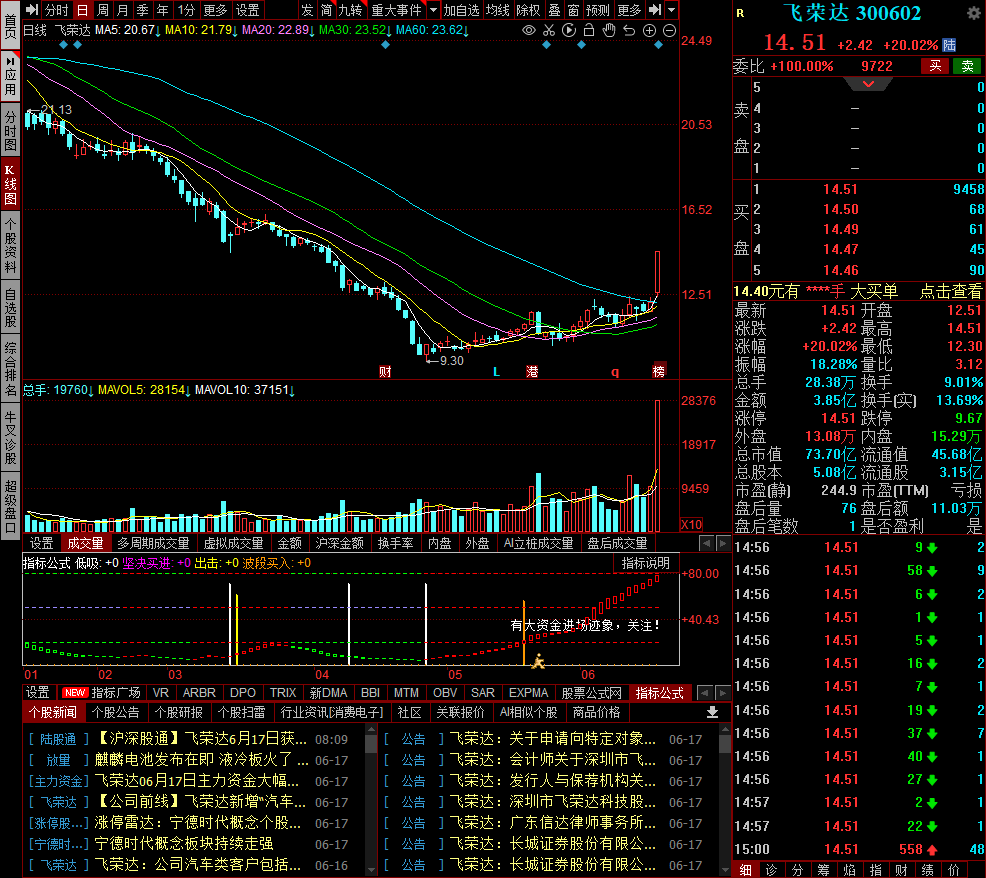This screenshot has width=986, height=878.
Task: Open 更多 periods next to 1分
Action: pos(215,10)
